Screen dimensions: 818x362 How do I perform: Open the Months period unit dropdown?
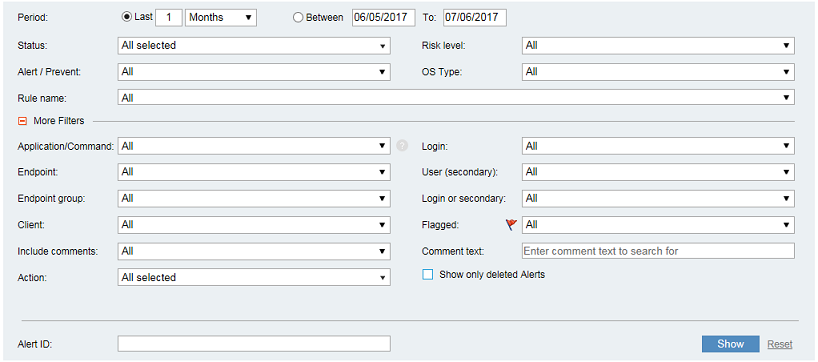(221, 17)
